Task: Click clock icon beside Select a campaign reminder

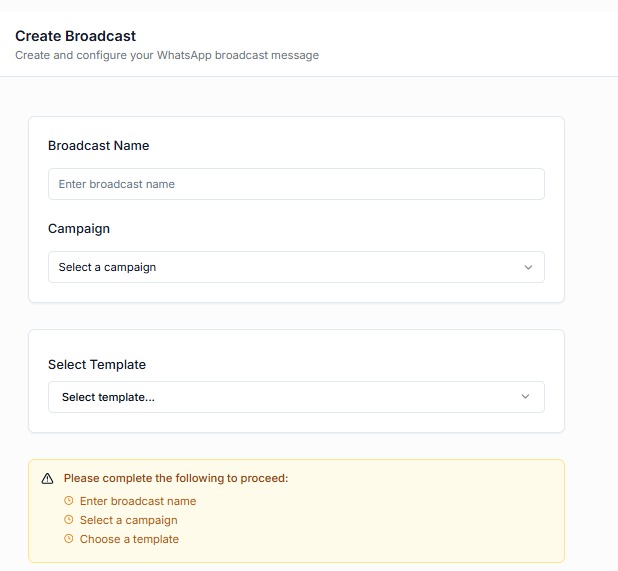Action: pos(69,520)
